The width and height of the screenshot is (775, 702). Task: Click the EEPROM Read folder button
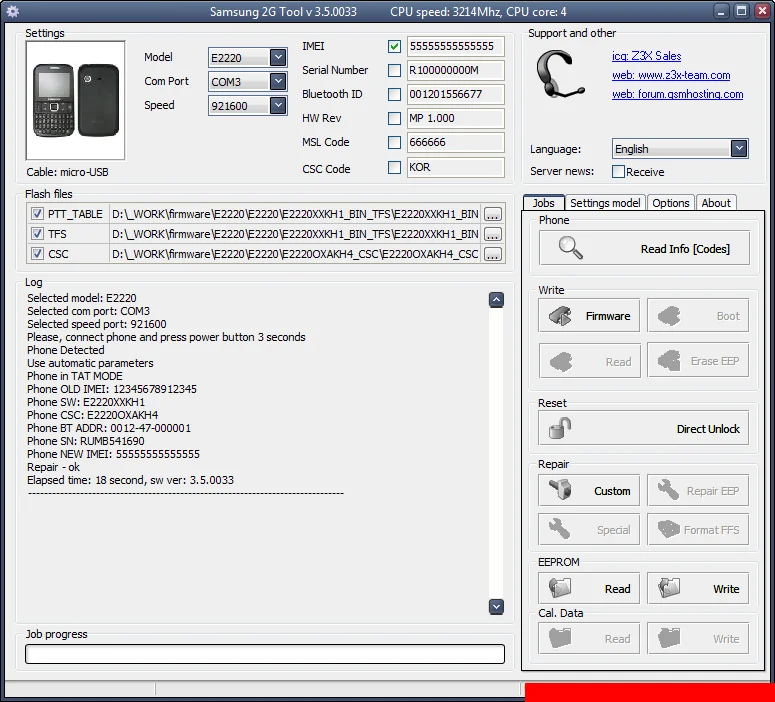[x=590, y=588]
